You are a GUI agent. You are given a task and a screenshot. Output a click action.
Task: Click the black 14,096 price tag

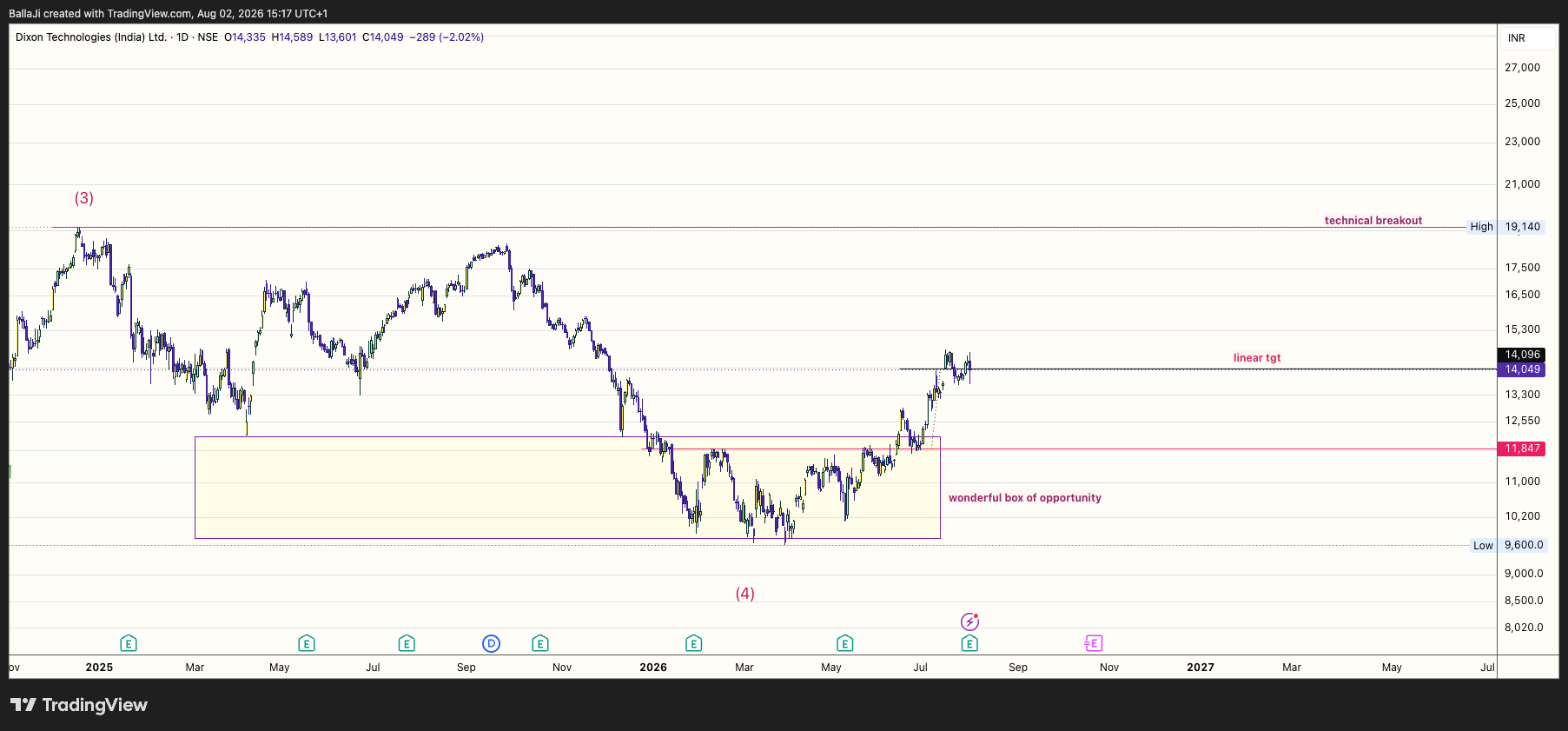pos(1522,355)
